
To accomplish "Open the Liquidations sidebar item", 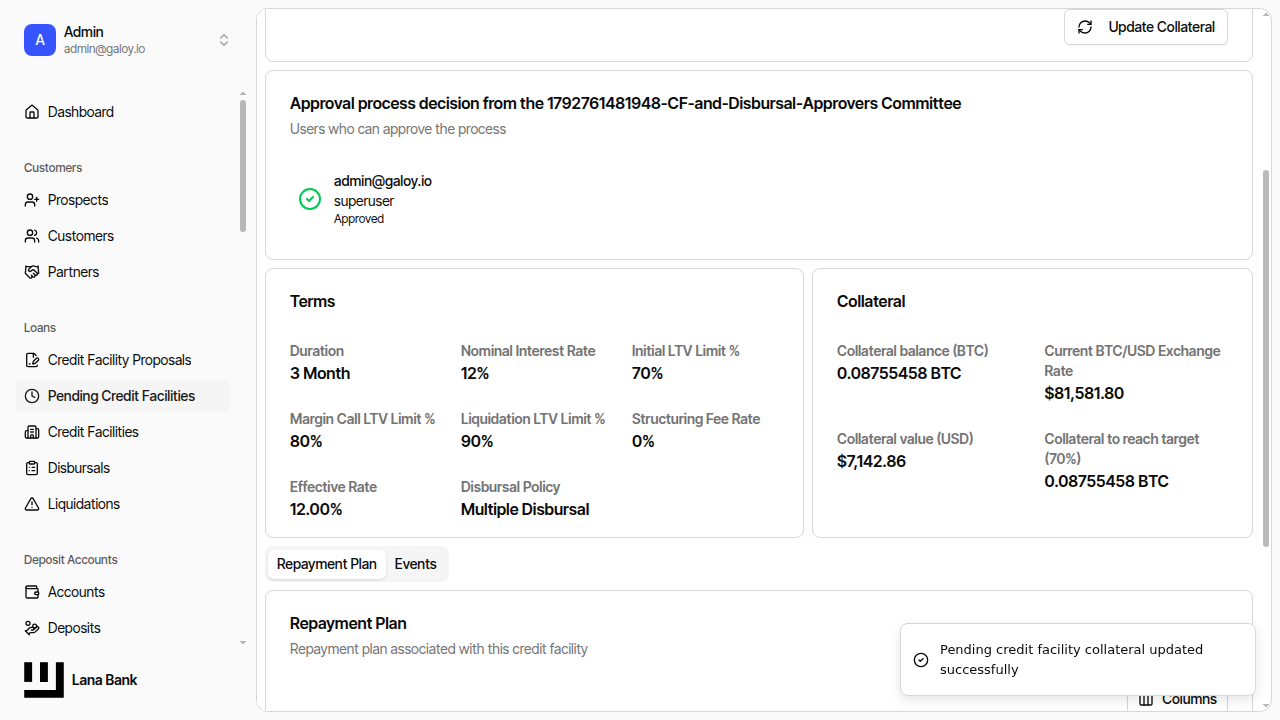I will pos(124,504).
